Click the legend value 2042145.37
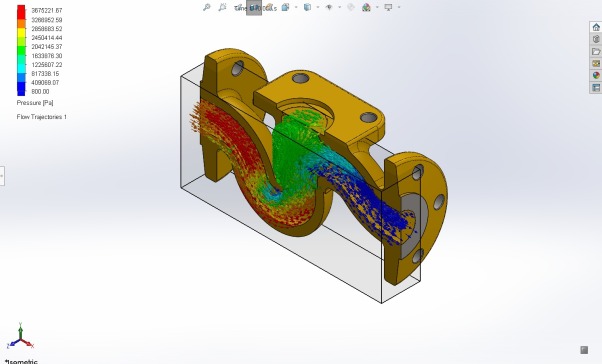 click(x=46, y=46)
